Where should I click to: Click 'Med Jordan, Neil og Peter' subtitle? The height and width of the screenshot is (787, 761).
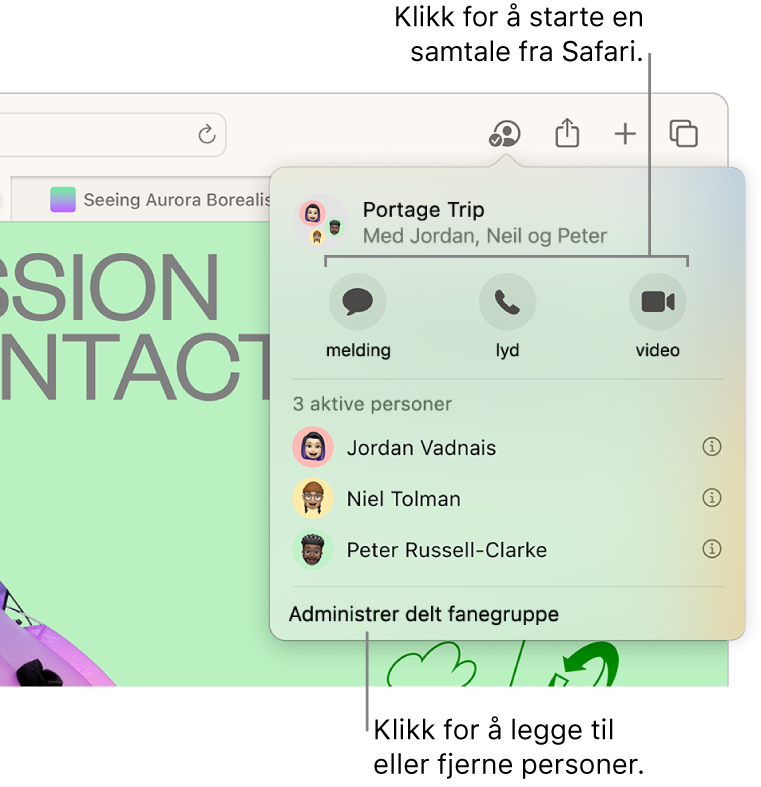pos(485,236)
